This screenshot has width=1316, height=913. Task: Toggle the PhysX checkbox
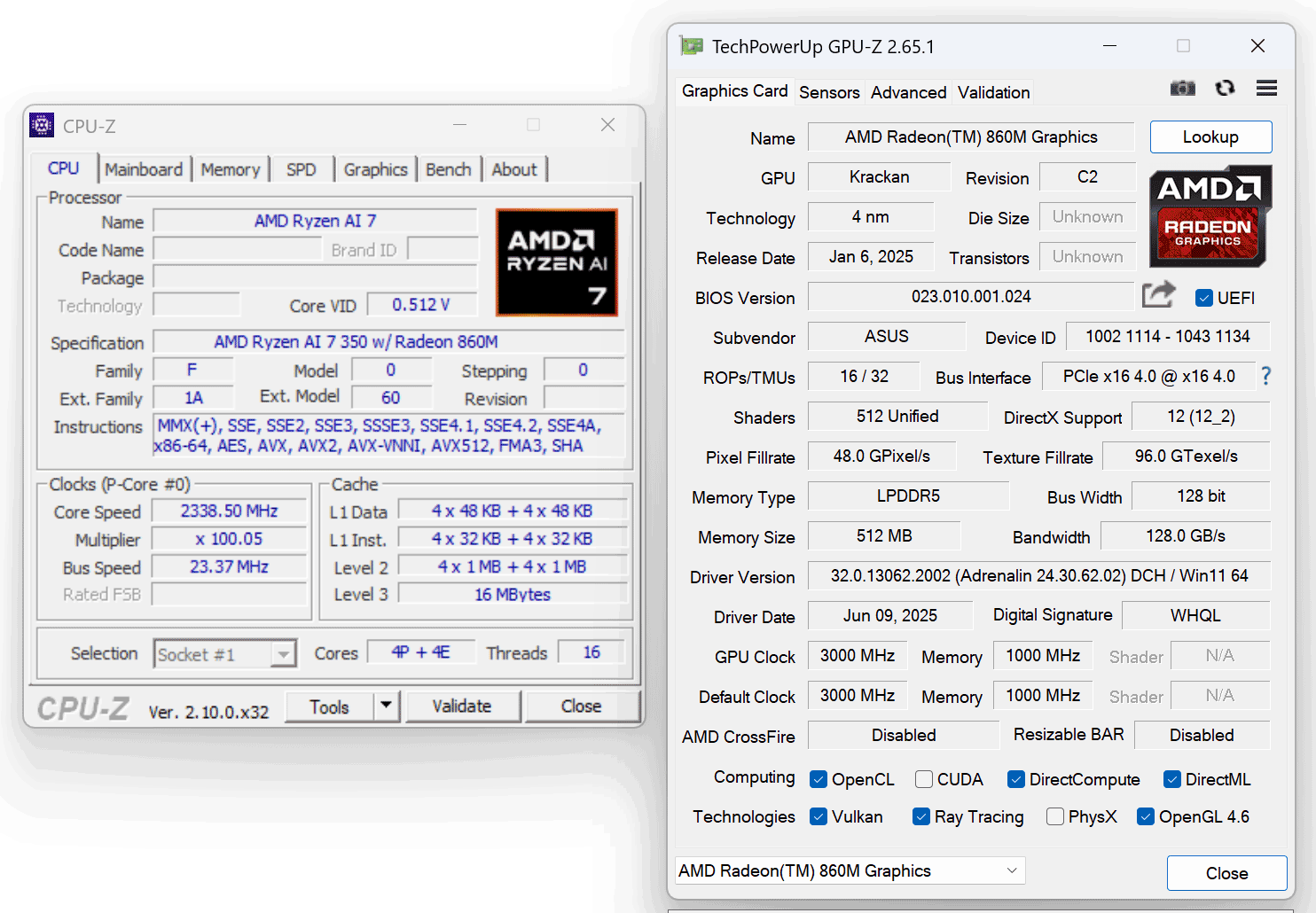coord(1055,816)
